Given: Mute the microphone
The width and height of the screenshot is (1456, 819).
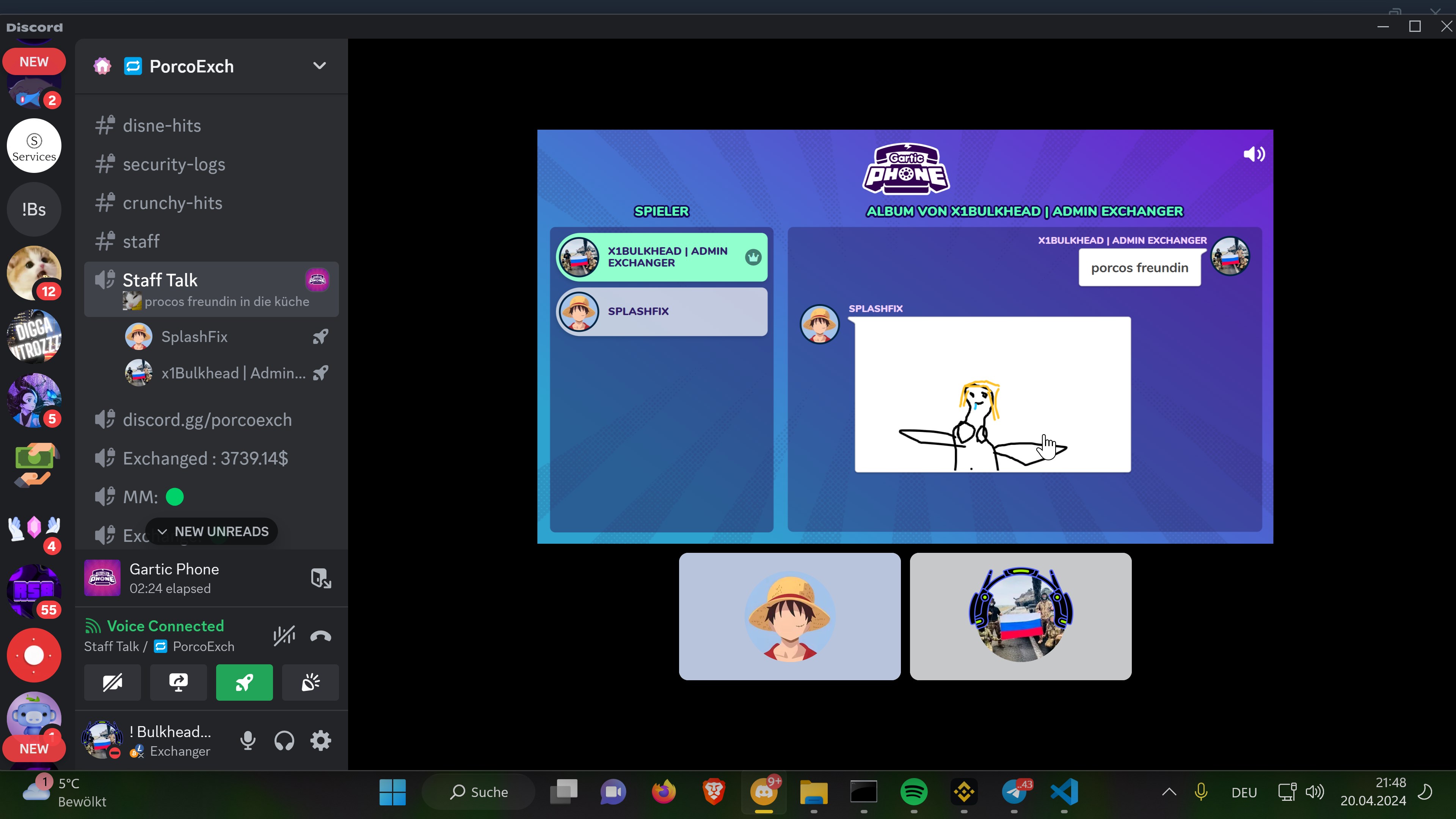Looking at the screenshot, I should [x=248, y=740].
